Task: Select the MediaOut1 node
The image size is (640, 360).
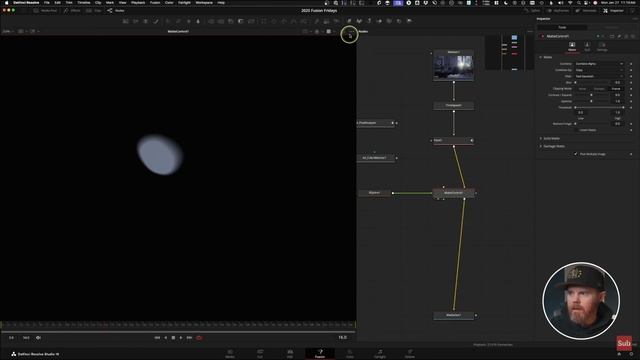Action: (453, 315)
